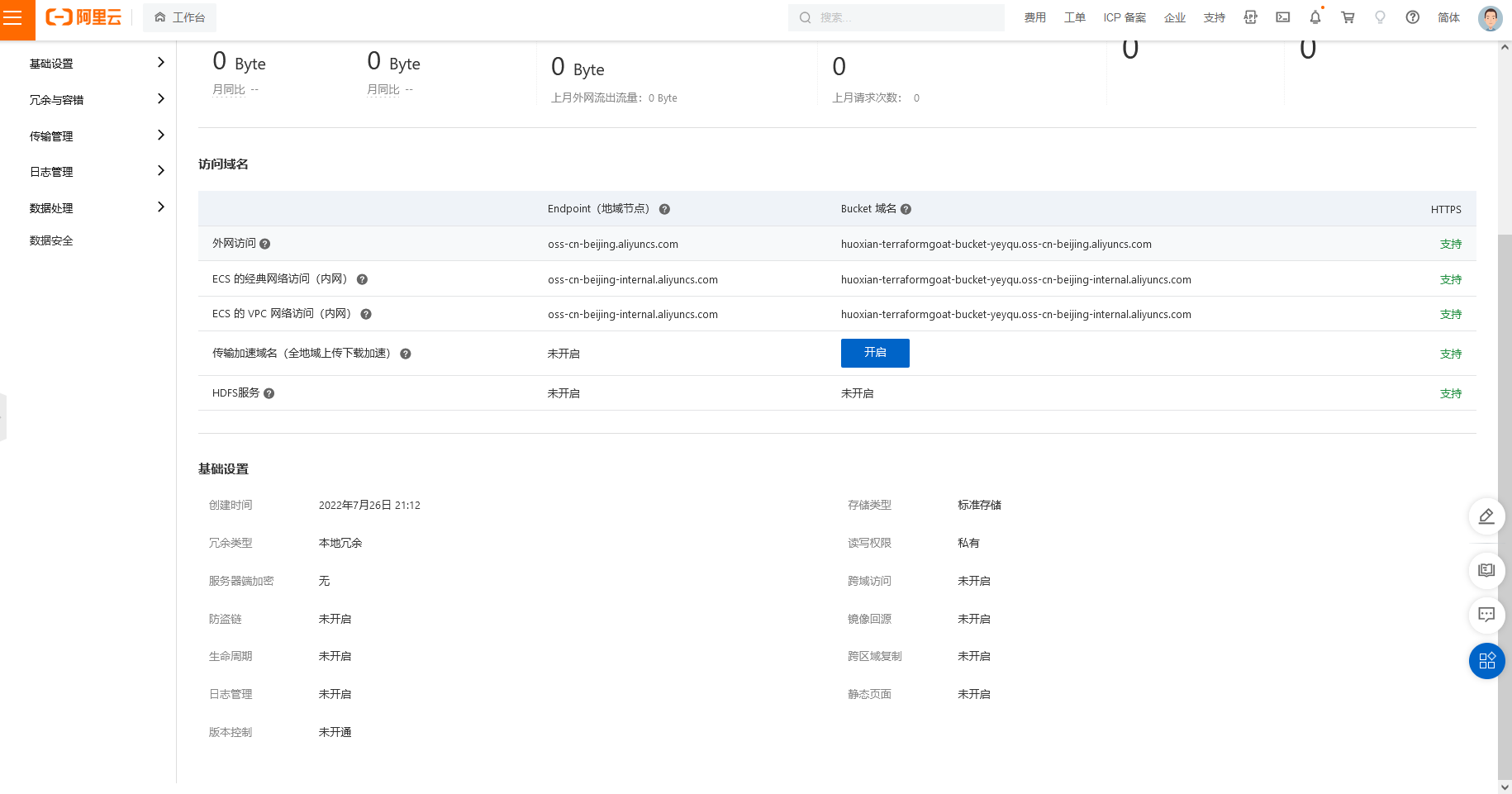
Task: Open the user avatar account menu
Action: [1490, 17]
